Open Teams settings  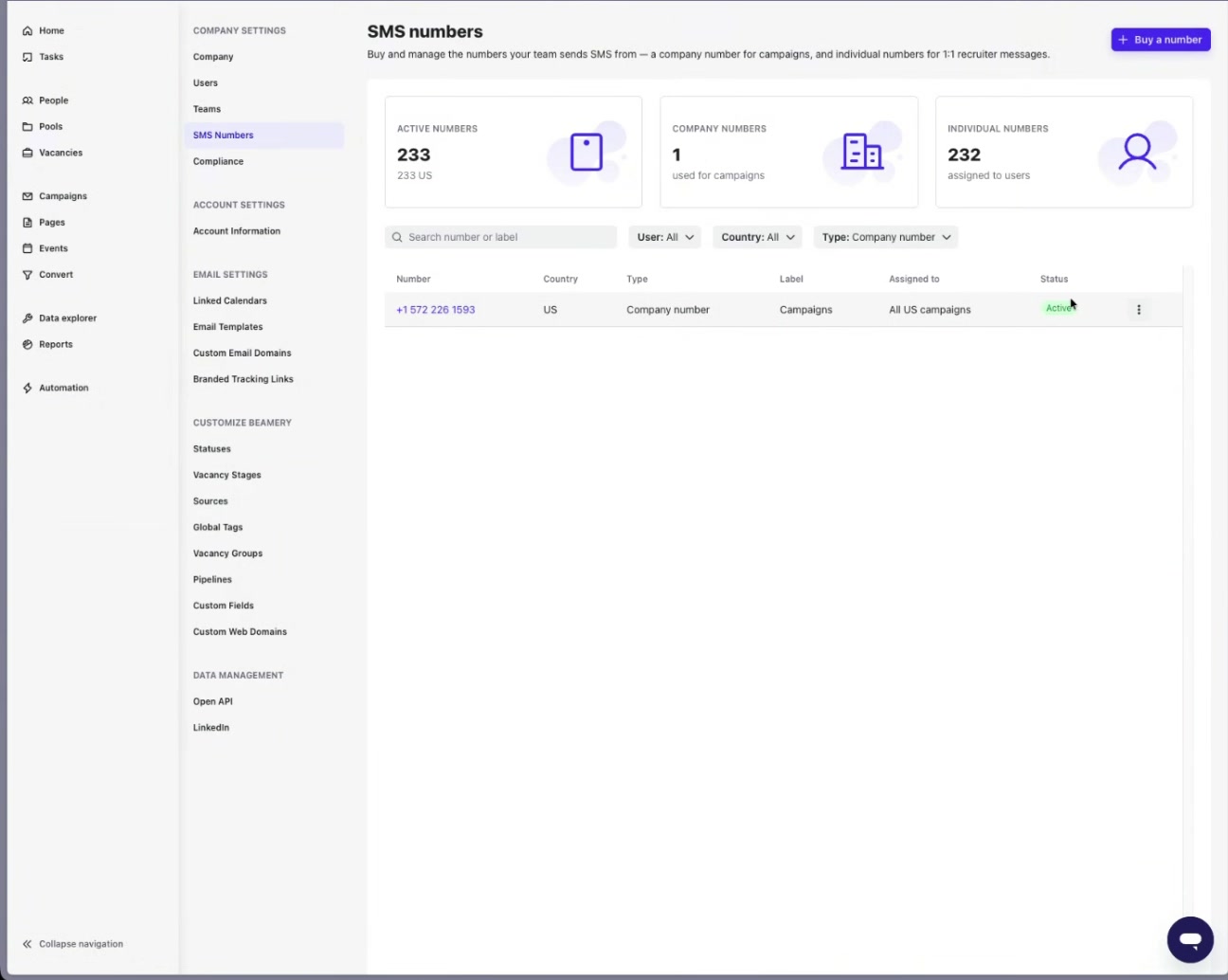point(207,109)
